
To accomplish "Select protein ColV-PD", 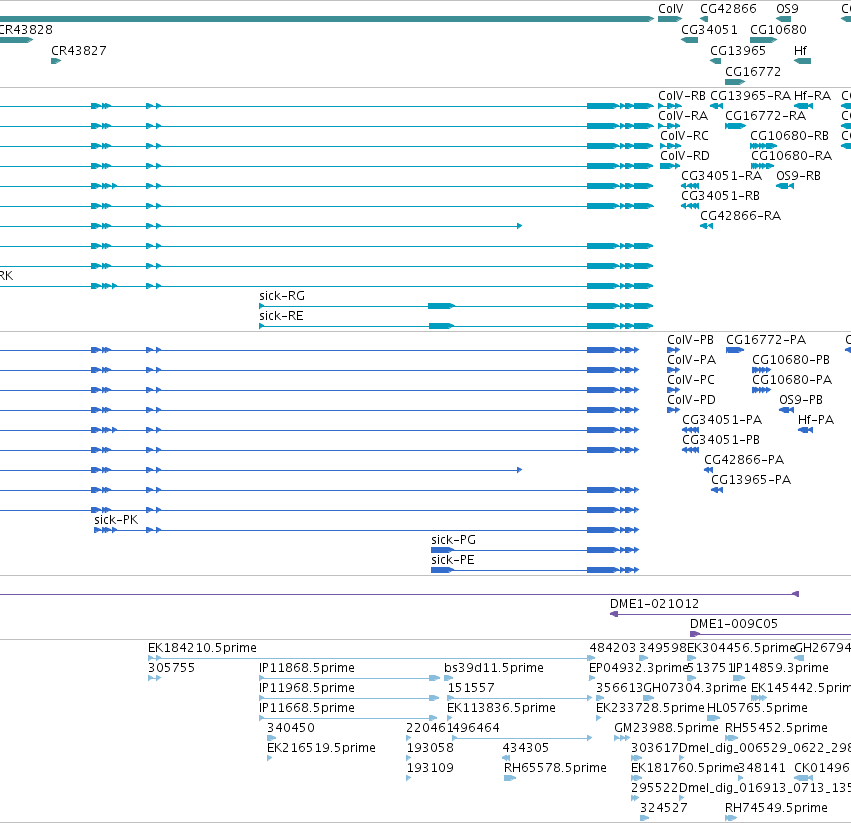I will click(x=691, y=401).
